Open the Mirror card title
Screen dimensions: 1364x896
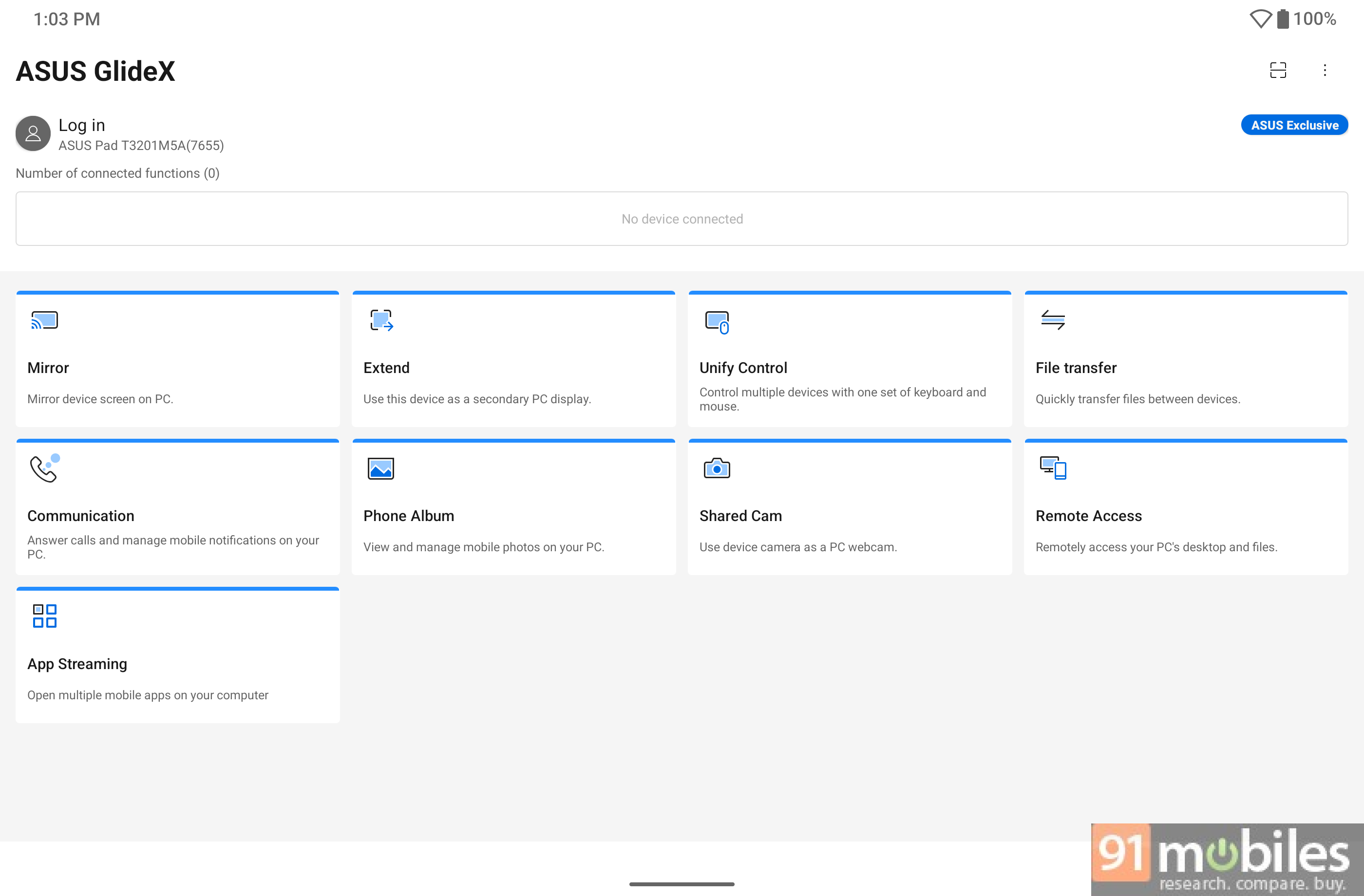click(48, 368)
